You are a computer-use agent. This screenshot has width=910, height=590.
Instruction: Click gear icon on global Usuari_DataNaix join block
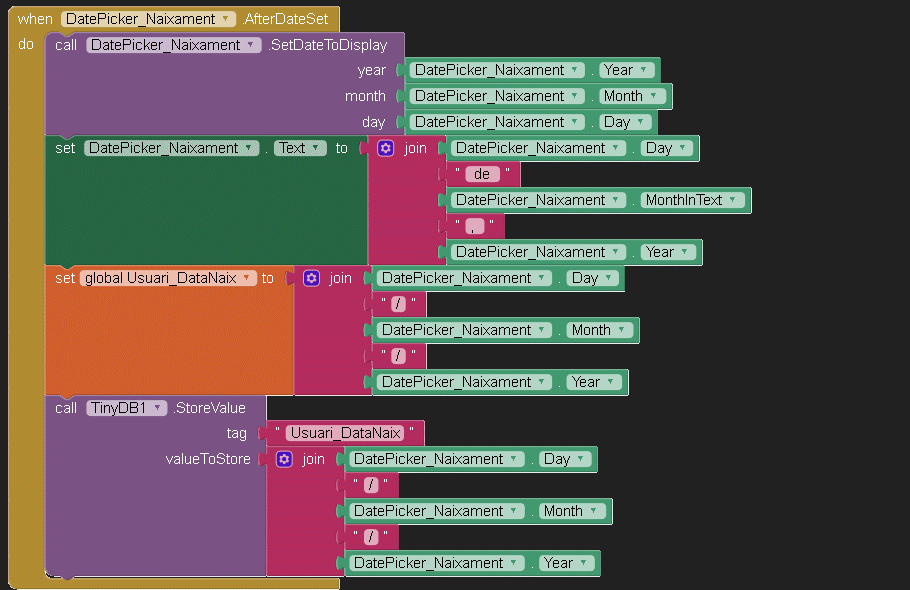click(x=311, y=278)
